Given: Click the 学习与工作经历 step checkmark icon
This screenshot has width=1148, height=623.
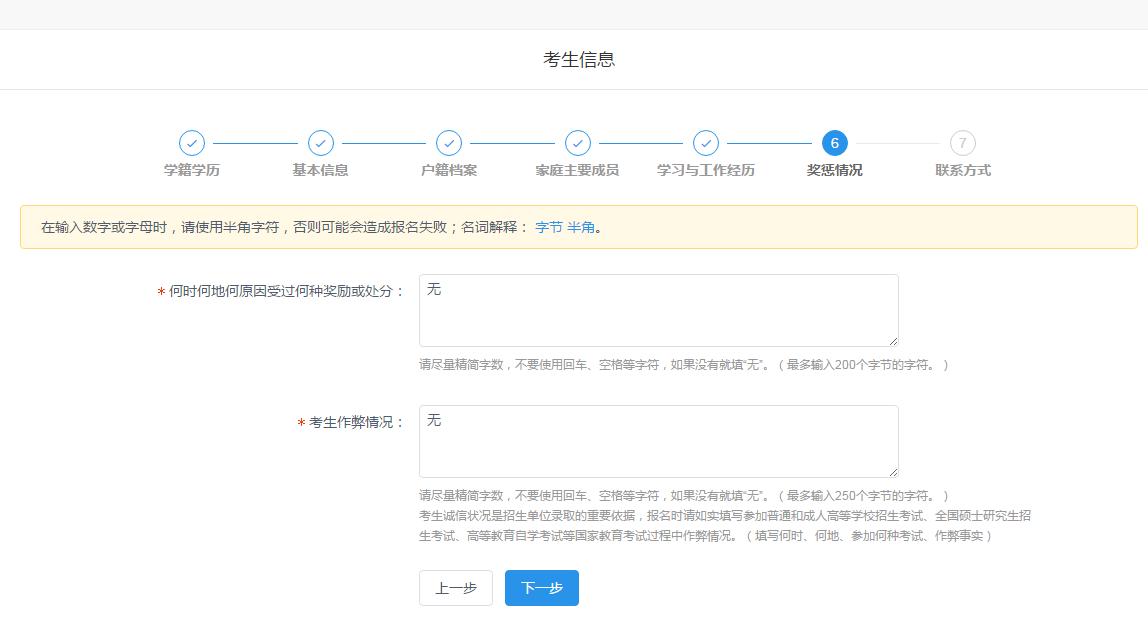Looking at the screenshot, I should (x=706, y=143).
